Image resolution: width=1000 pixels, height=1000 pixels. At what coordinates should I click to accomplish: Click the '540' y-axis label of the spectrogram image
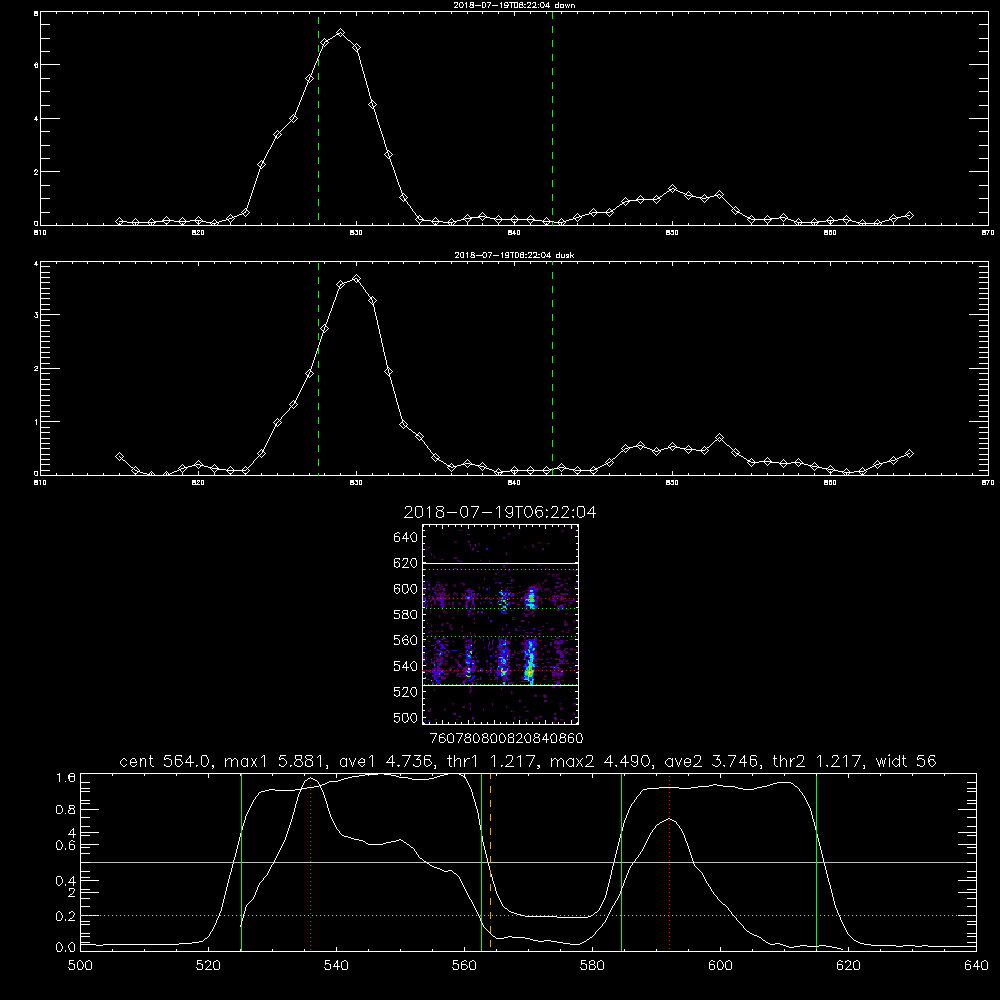(406, 666)
